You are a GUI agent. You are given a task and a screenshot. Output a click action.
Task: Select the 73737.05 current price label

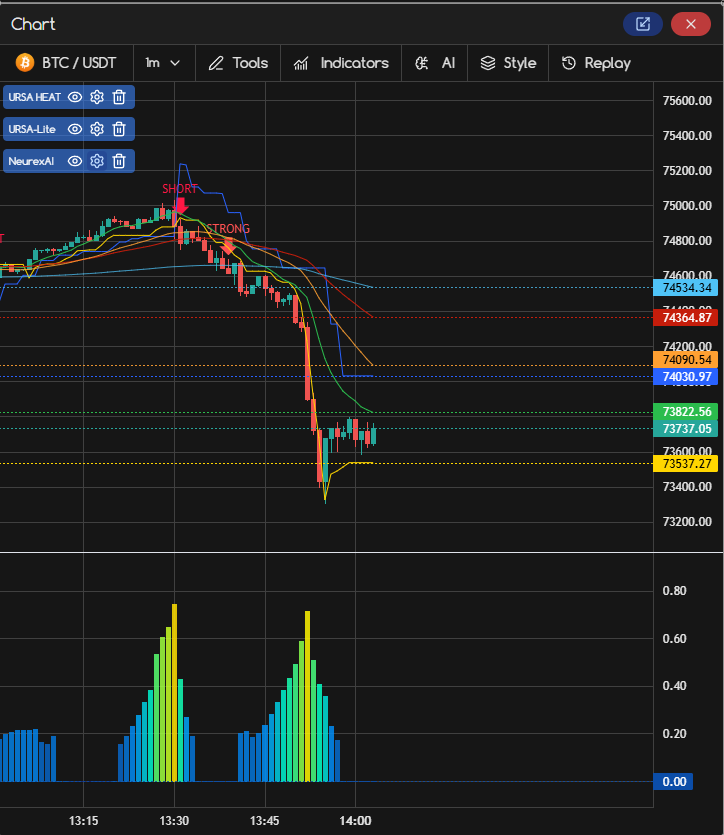[x=686, y=428]
